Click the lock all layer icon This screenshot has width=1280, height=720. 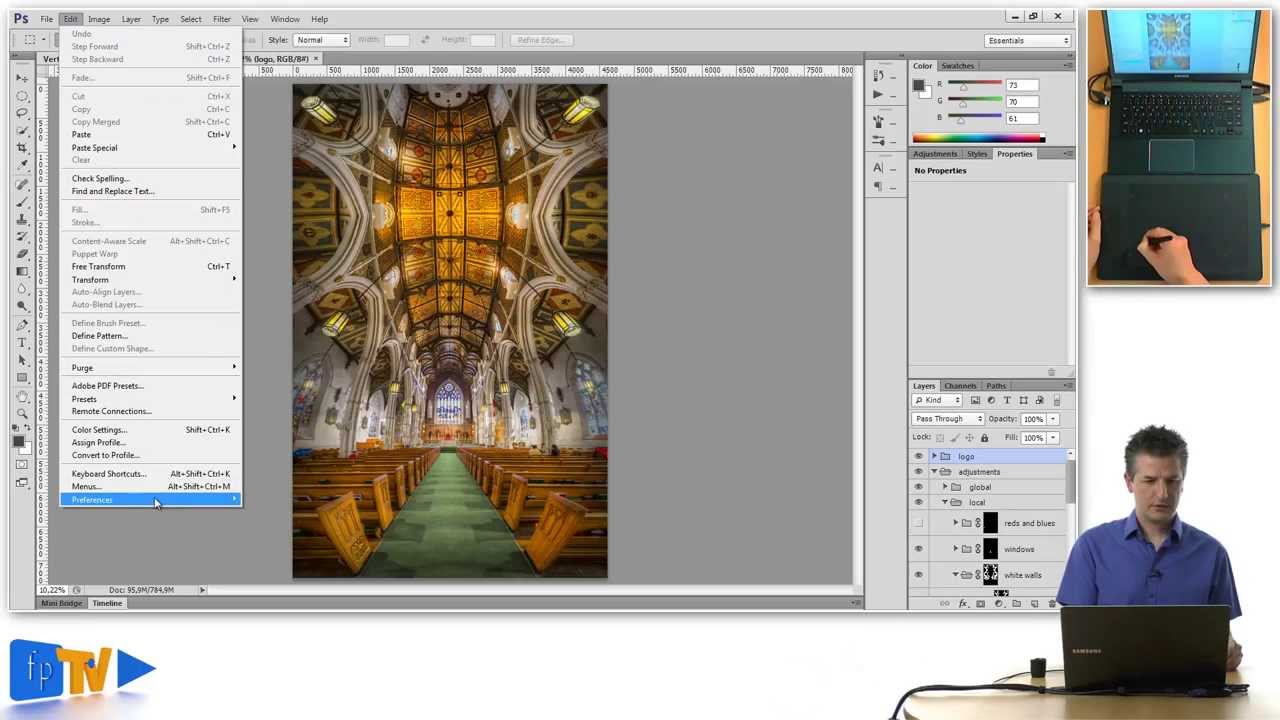tap(984, 438)
